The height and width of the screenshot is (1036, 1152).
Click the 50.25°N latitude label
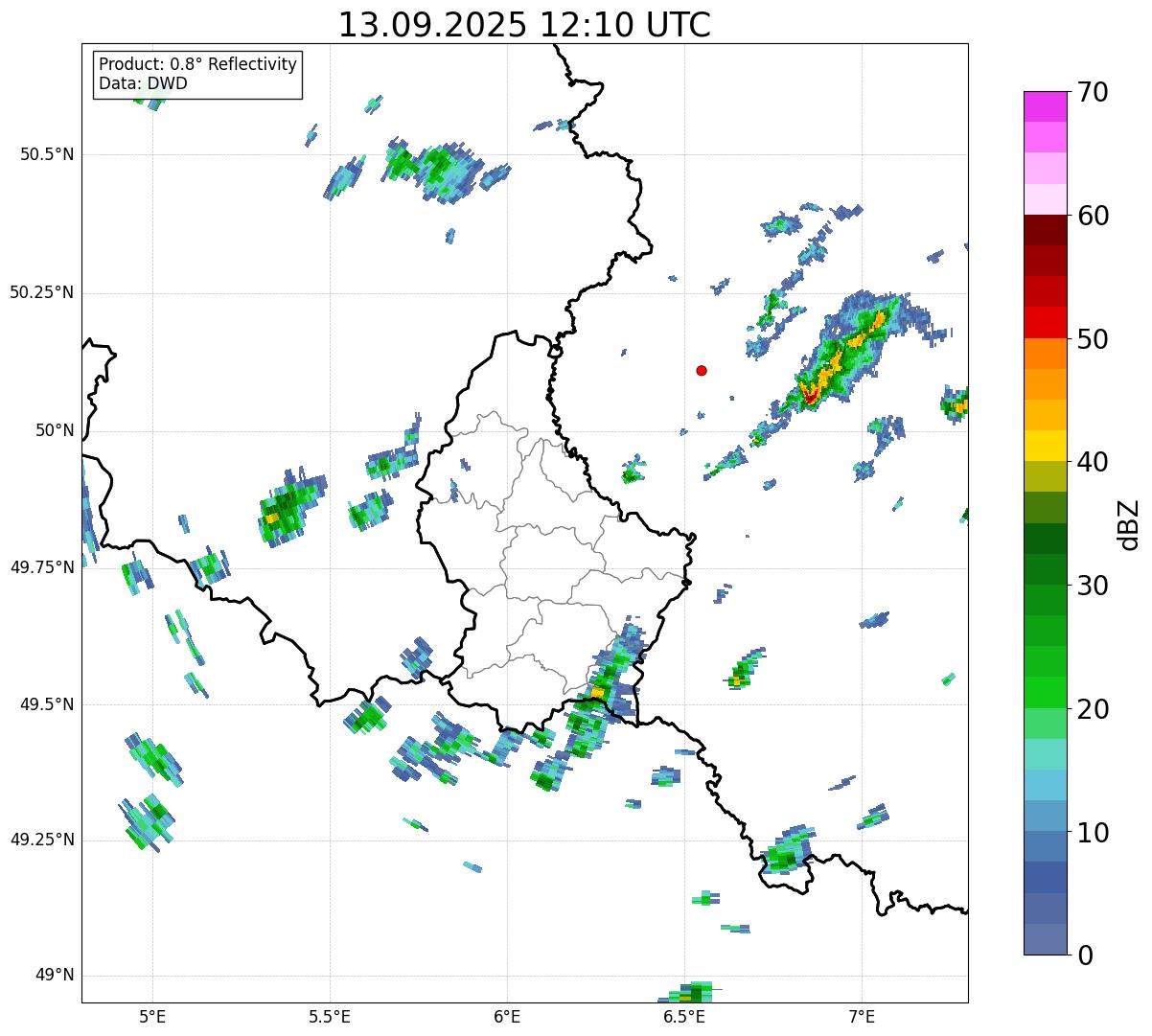coord(41,292)
